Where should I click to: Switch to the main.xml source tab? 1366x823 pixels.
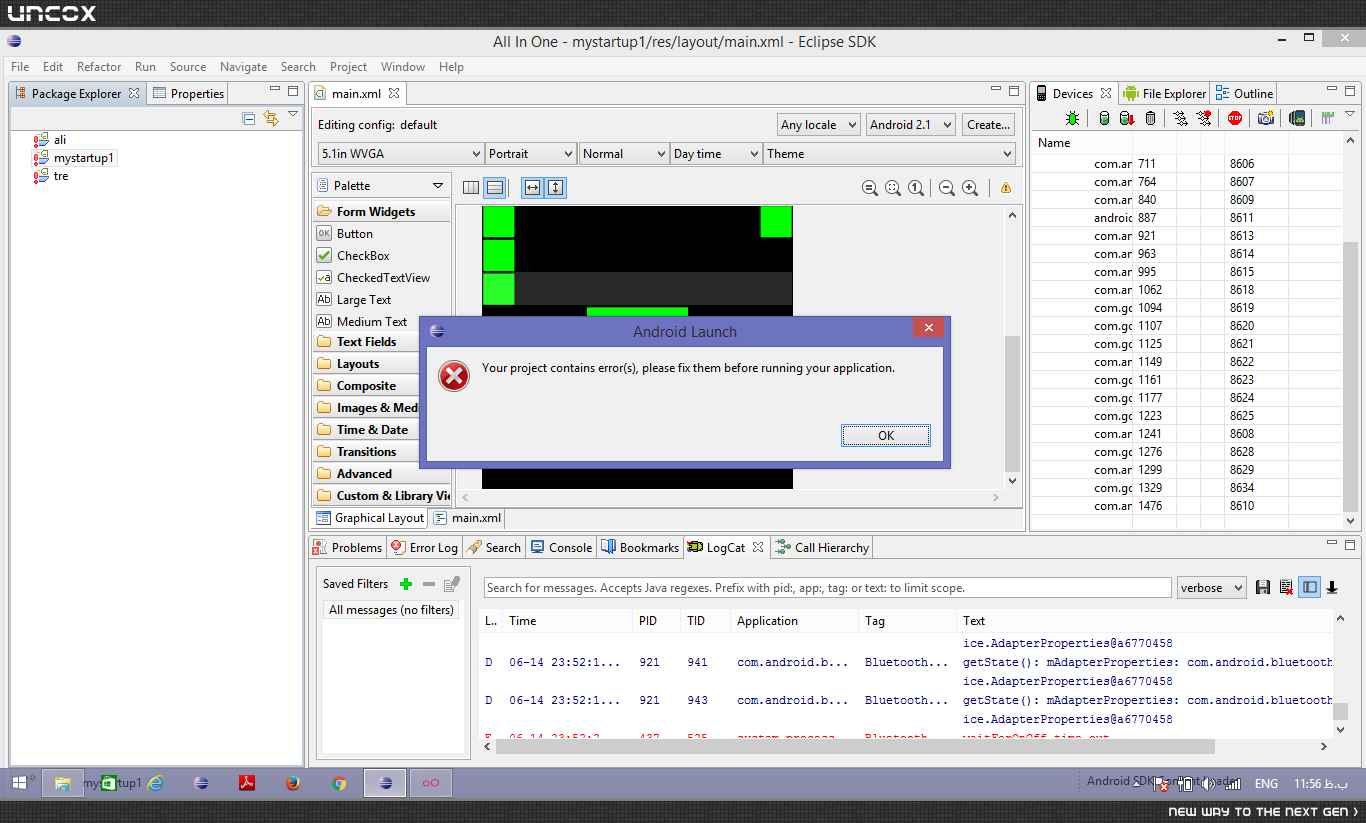tap(468, 518)
